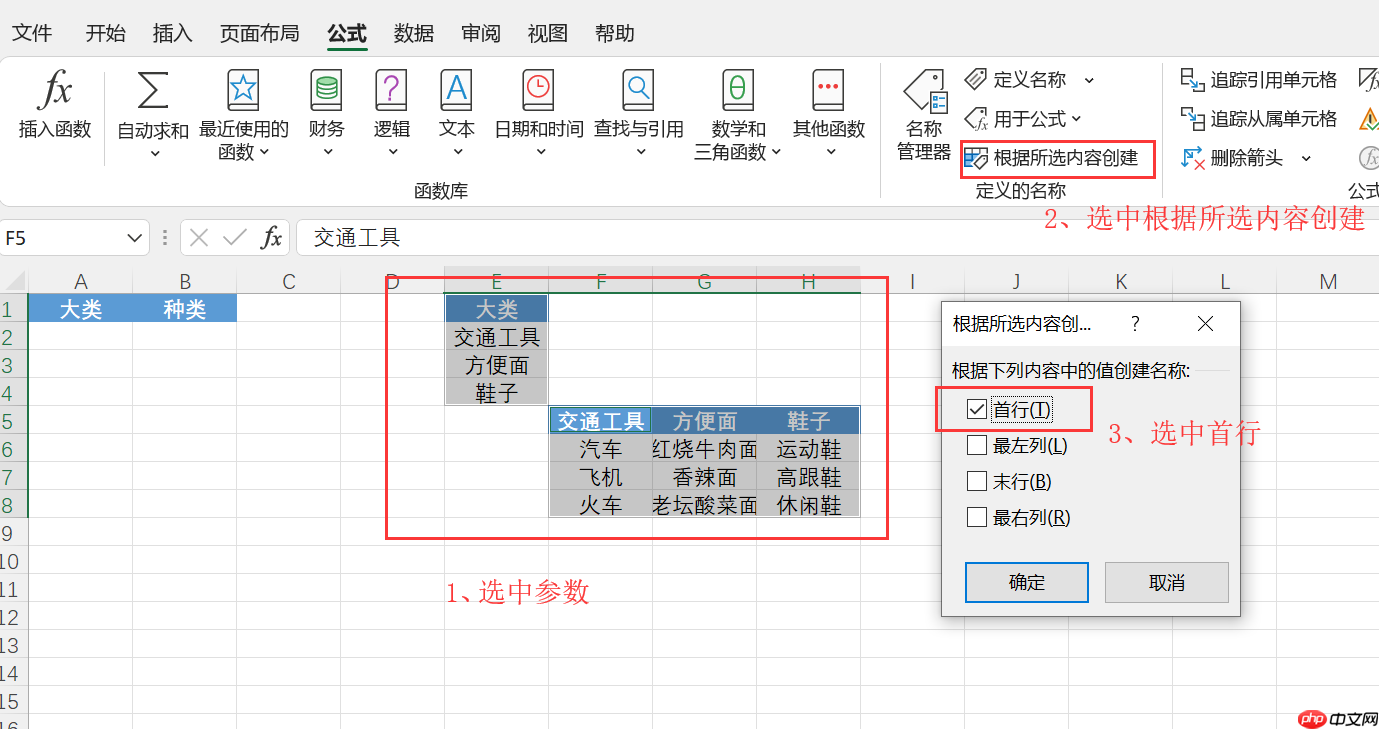
Task: Click Trace Precedents (追踪引用单元格)
Action: (1258, 79)
